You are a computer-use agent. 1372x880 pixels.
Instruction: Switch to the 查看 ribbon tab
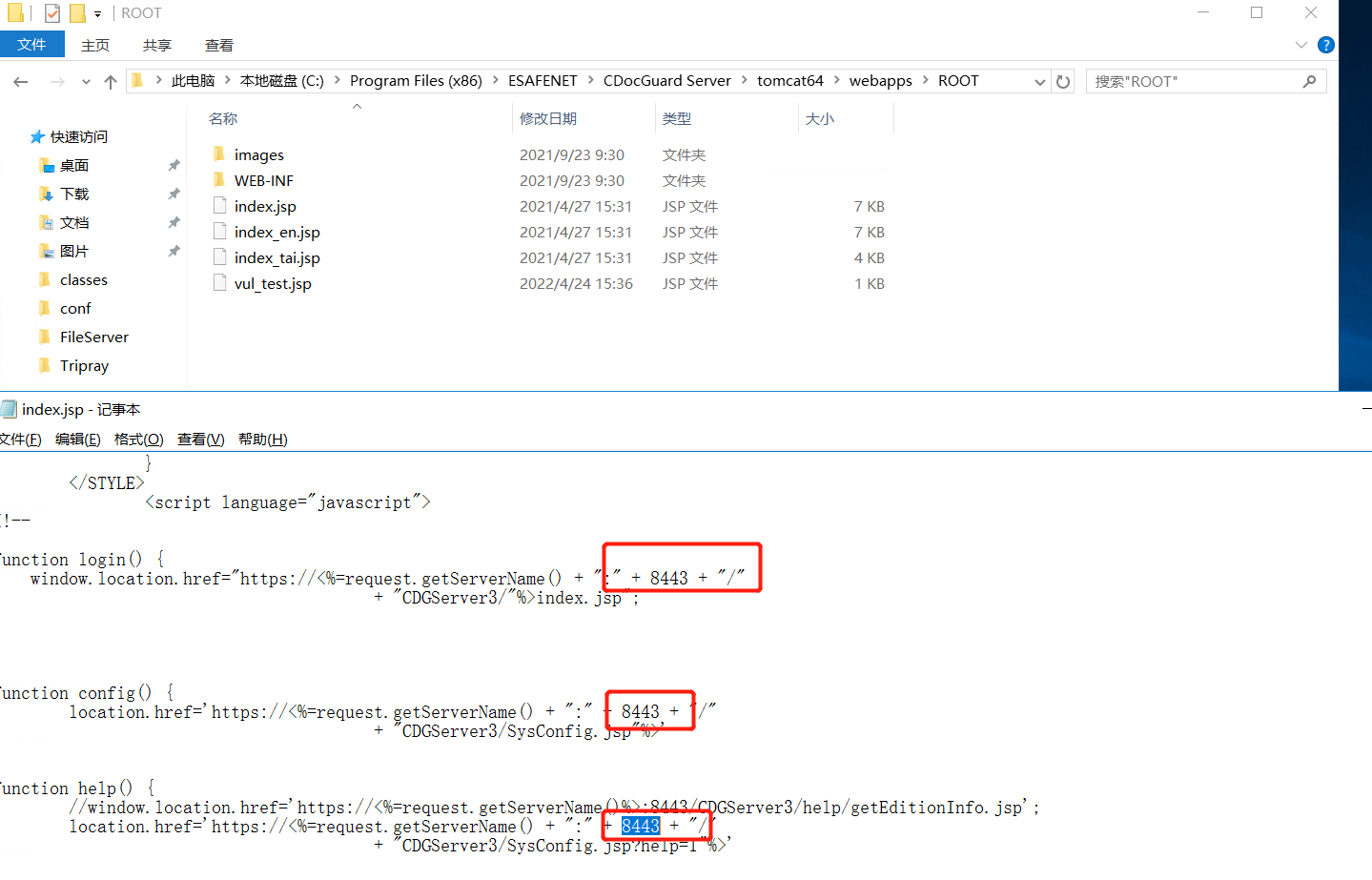pyautogui.click(x=218, y=46)
